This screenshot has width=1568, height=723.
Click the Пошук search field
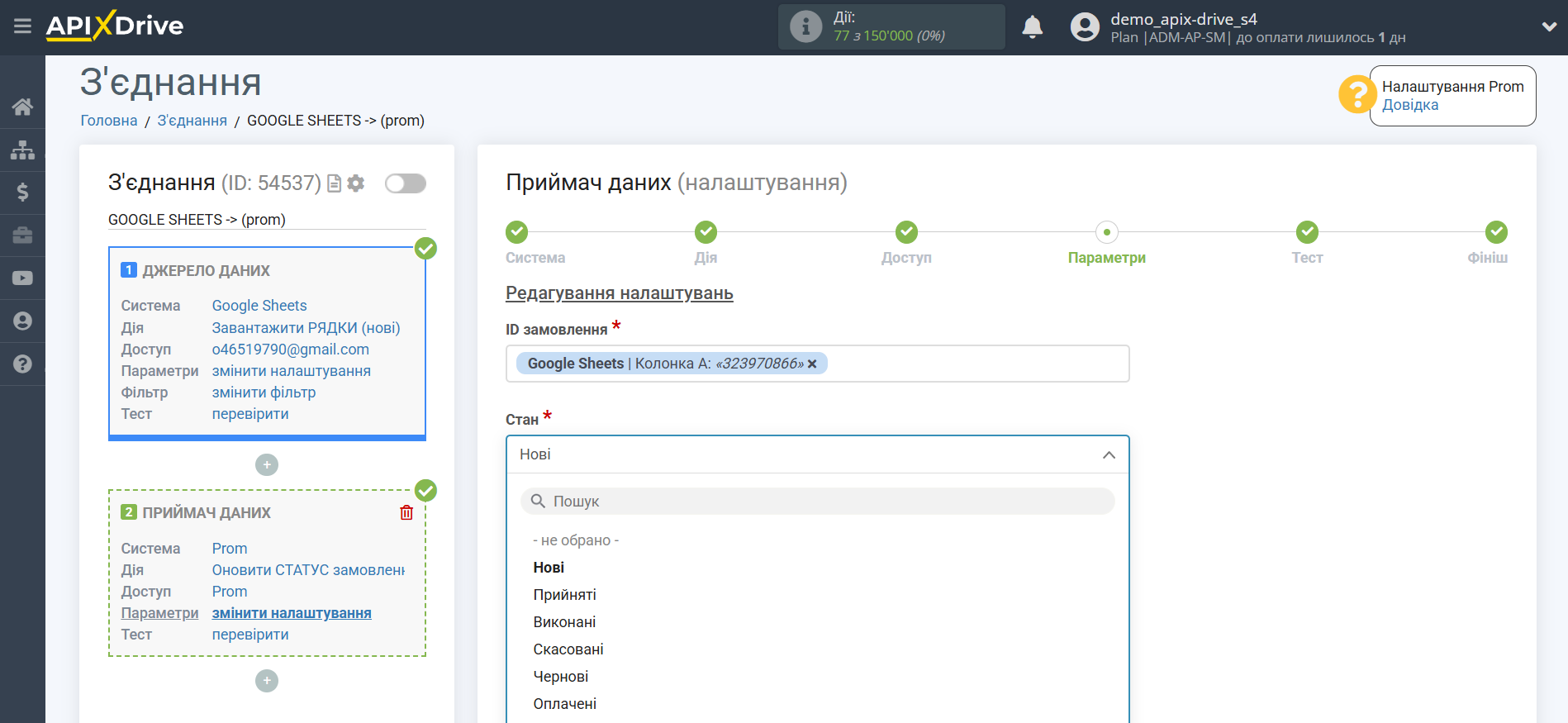click(x=817, y=502)
